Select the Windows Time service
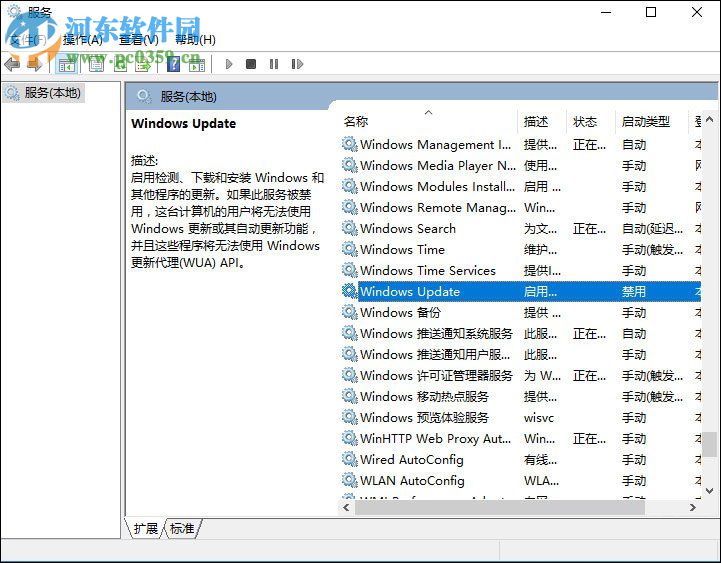The height and width of the screenshot is (563, 721). pyautogui.click(x=521, y=249)
